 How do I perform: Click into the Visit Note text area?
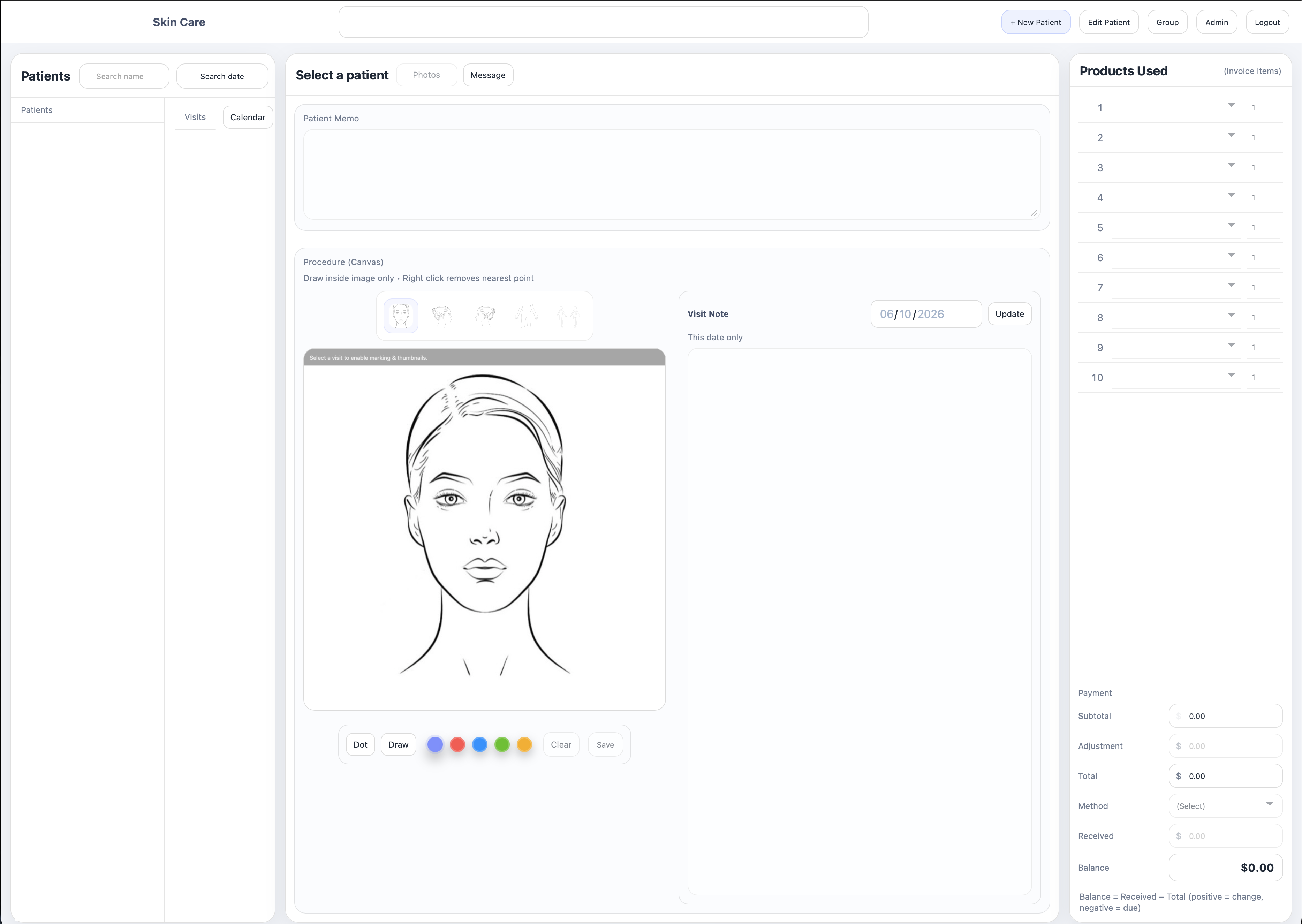click(x=860, y=621)
